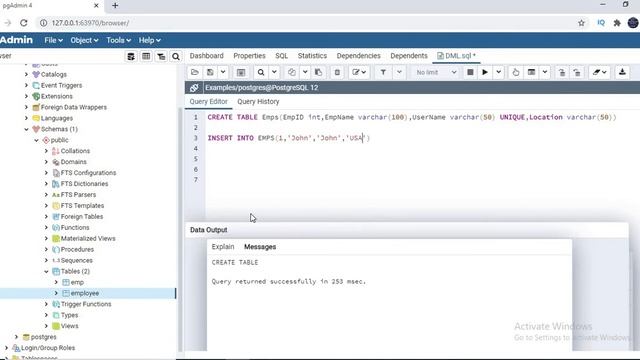640x360 pixels.
Task: Collapse the public schema node
Action: click(36, 140)
